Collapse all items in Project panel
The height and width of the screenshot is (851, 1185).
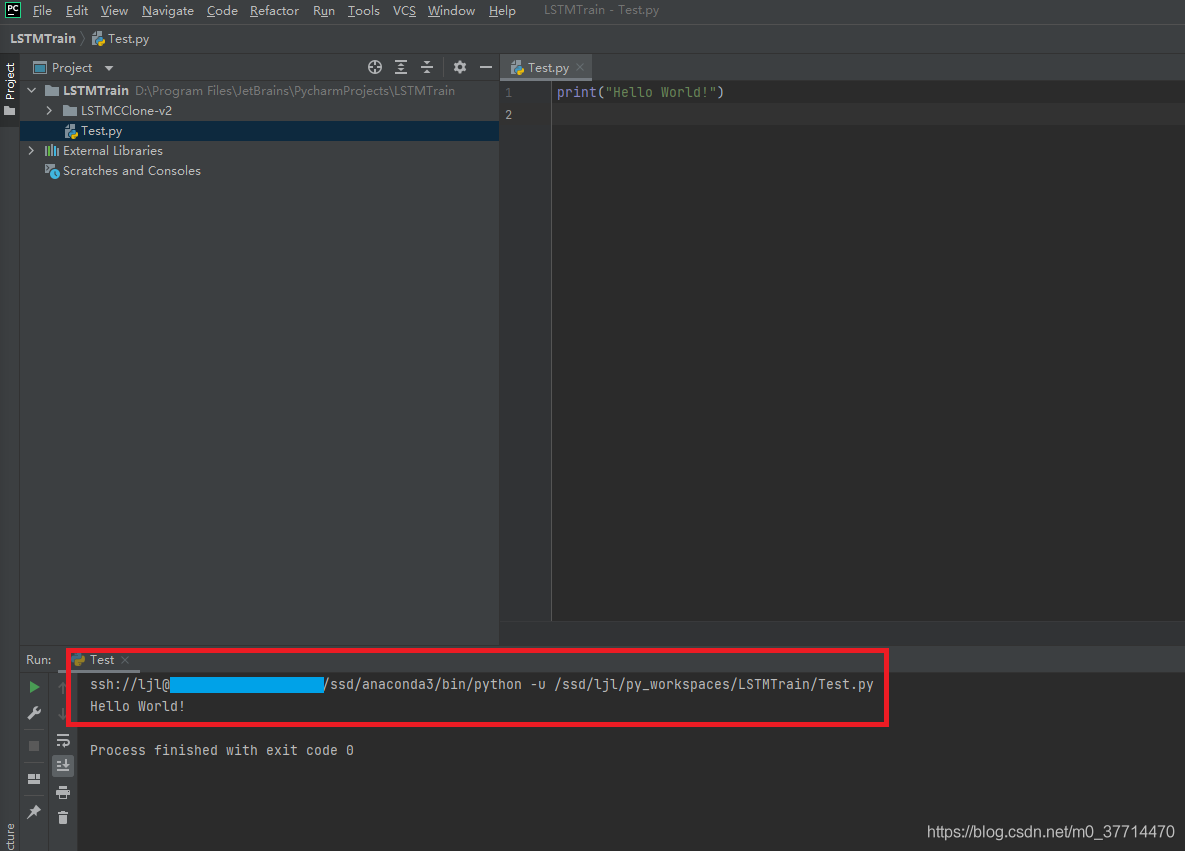(427, 67)
